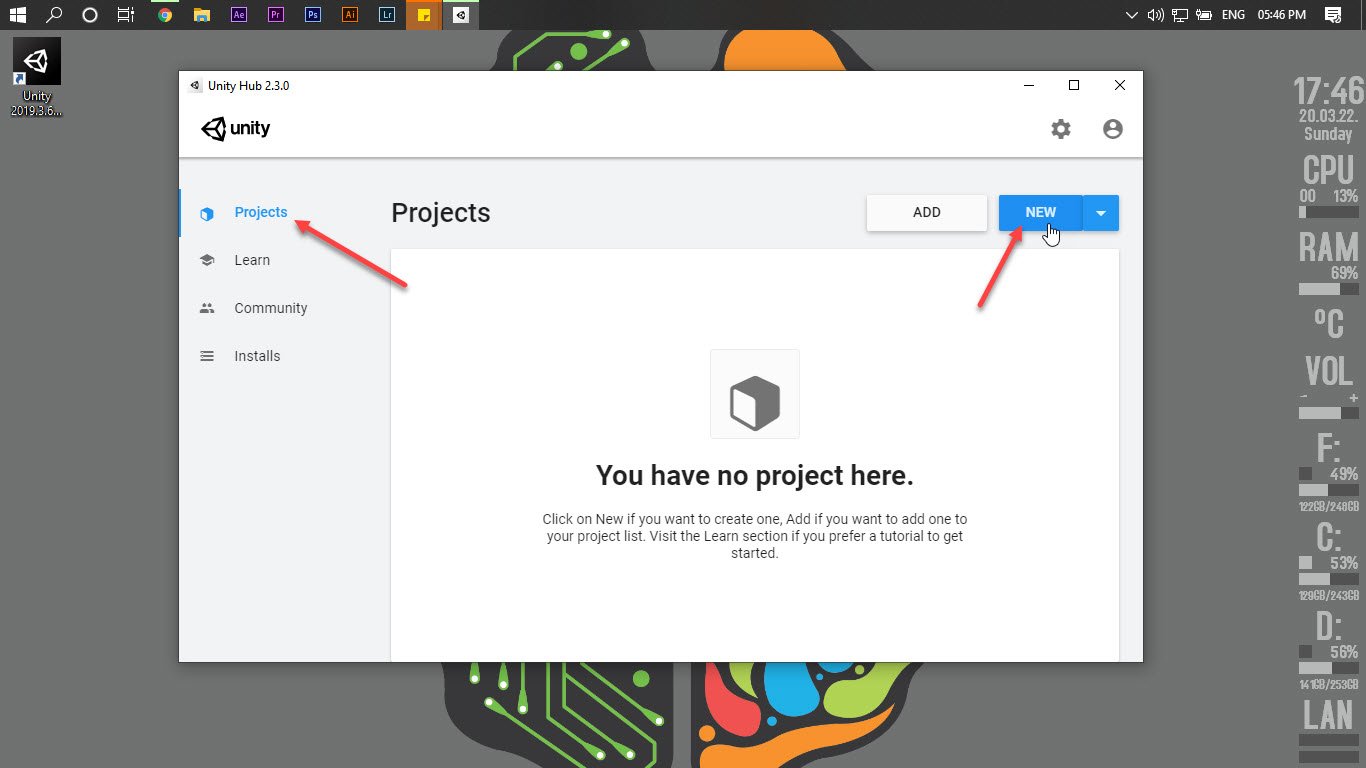Launch After Effects from taskbar
This screenshot has width=1366, height=768.
click(x=238, y=15)
